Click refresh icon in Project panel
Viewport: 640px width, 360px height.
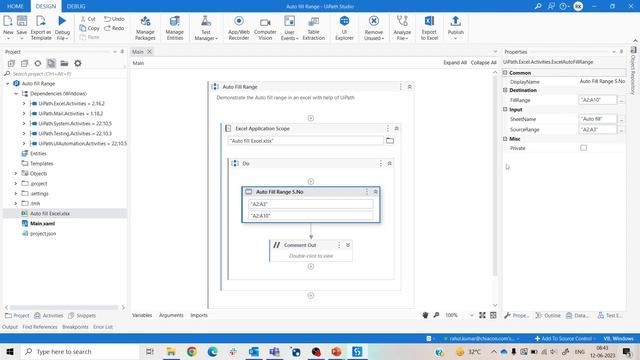[x=38, y=63]
